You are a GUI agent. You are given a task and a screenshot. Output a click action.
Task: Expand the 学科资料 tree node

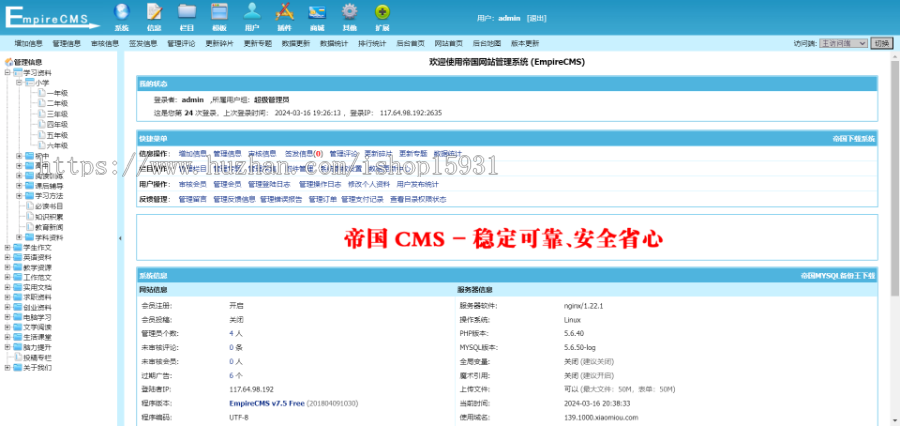18,237
